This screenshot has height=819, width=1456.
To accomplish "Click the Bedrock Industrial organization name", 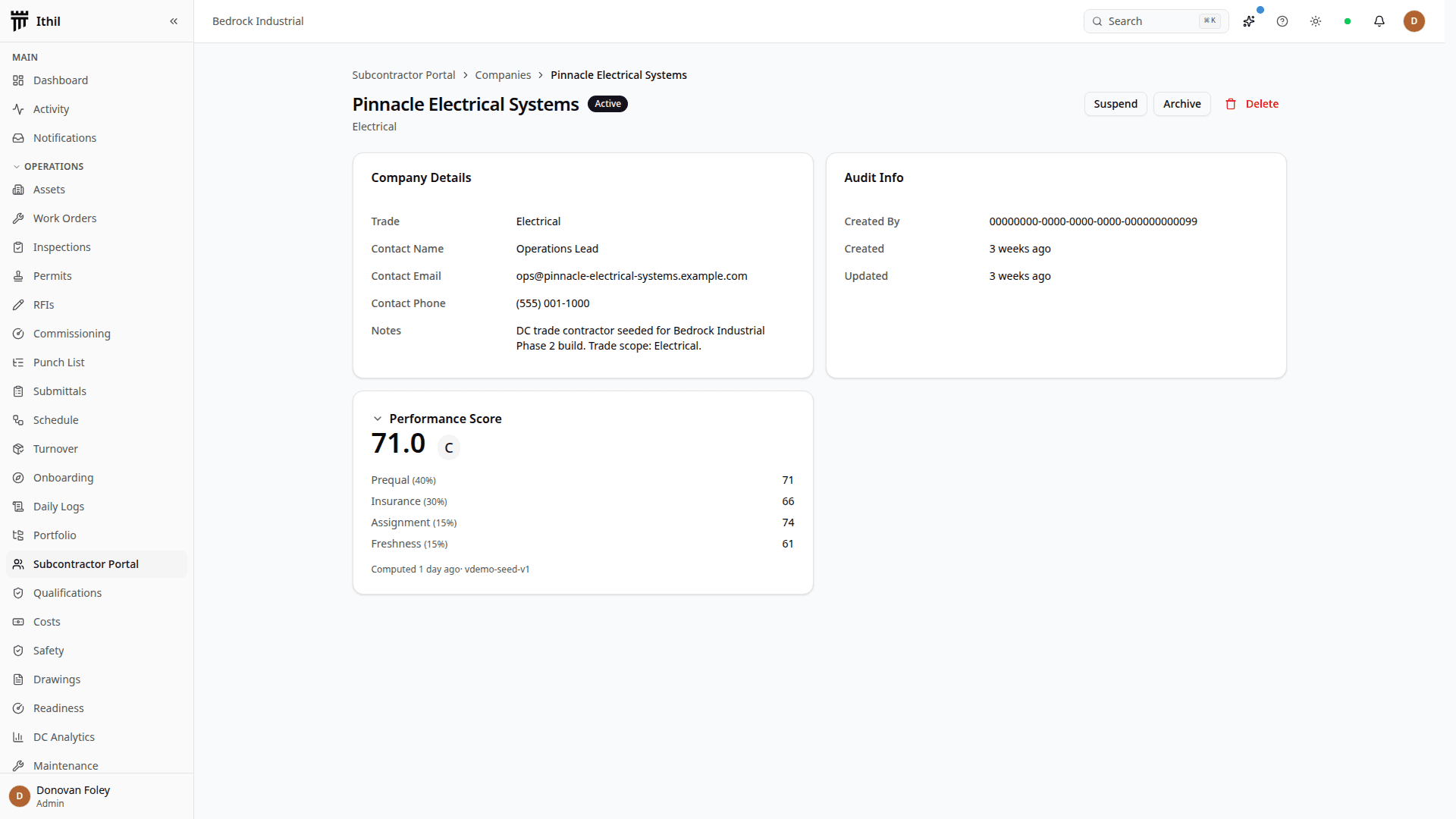I will (x=258, y=21).
